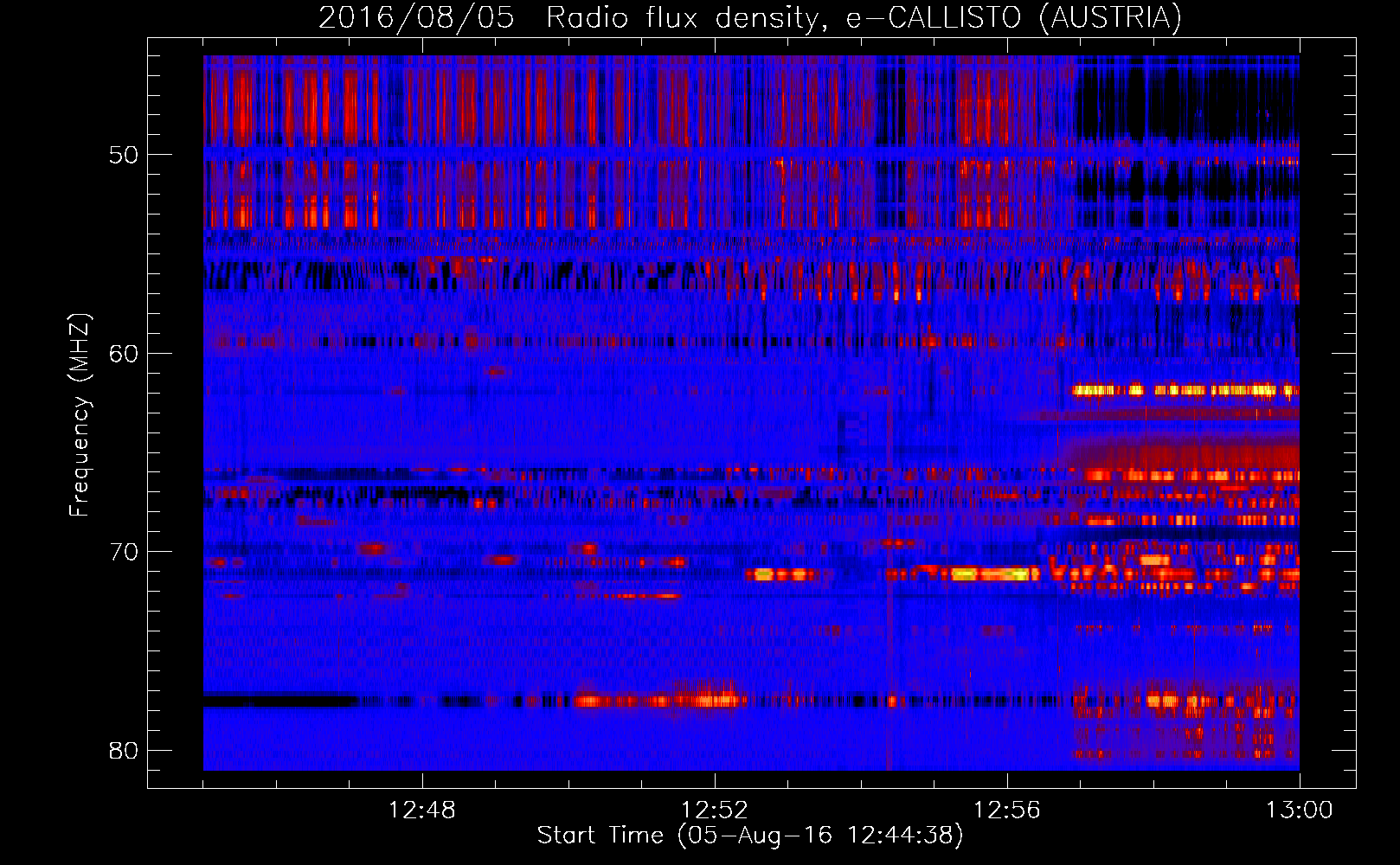Click the 80 frequency tick label
Image resolution: width=1400 pixels, height=865 pixels.
pyautogui.click(x=124, y=750)
